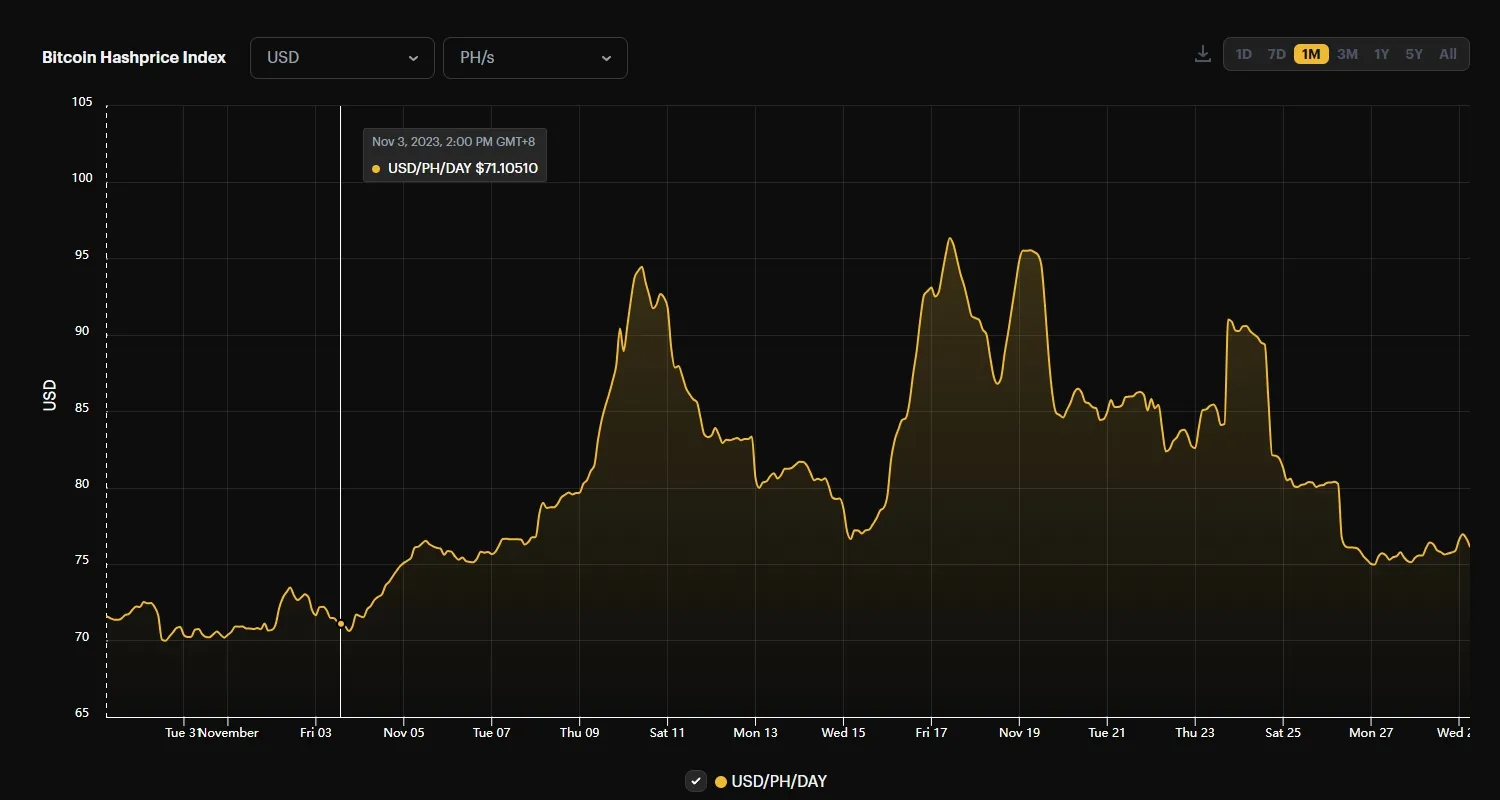Image resolution: width=1500 pixels, height=800 pixels.
Task: Click the Thu 09 date label
Action: click(x=580, y=732)
